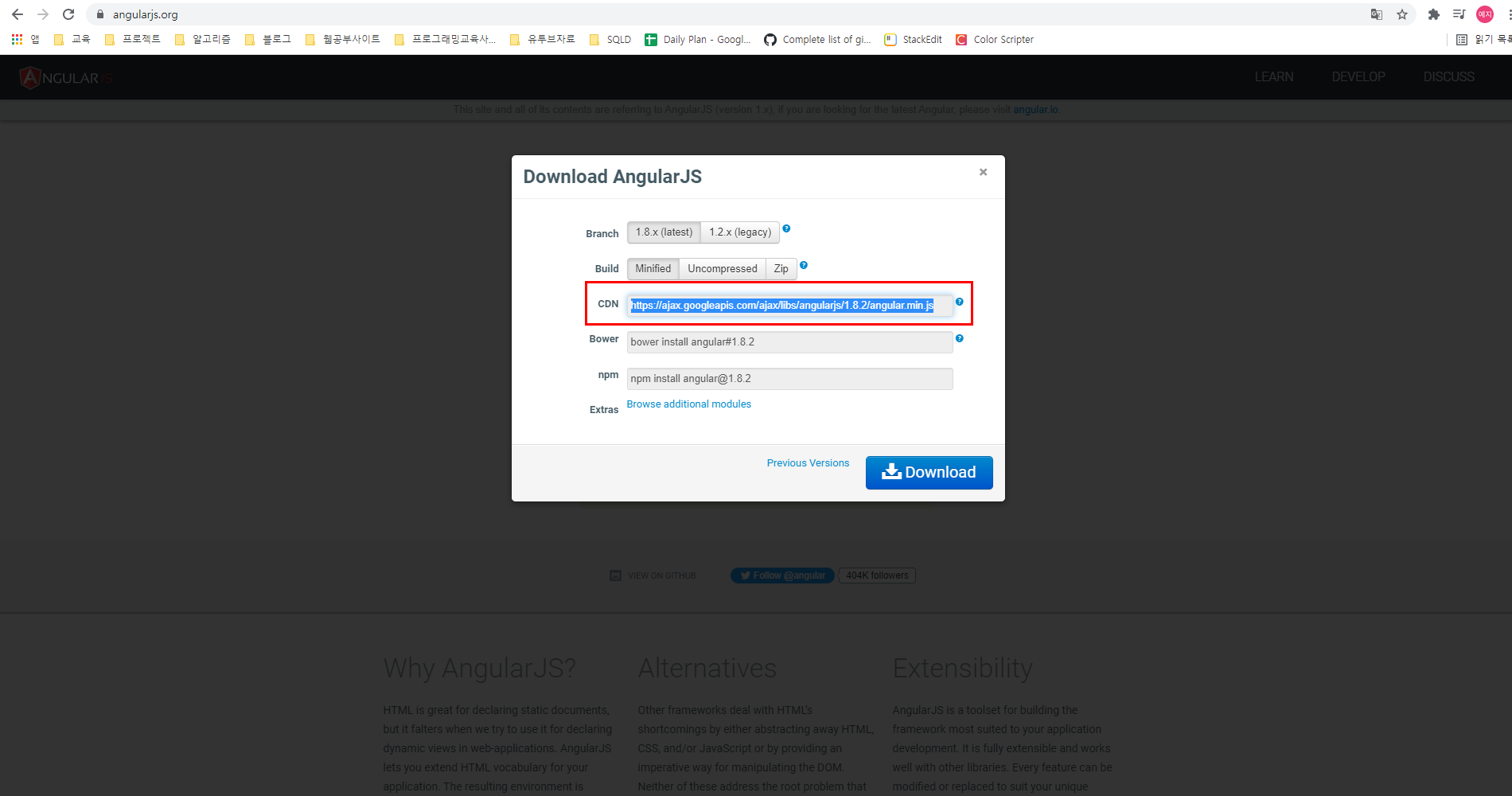Open the 프로젝트 bookmark folder
Screen dimensions: 1512x796
[x=132, y=39]
